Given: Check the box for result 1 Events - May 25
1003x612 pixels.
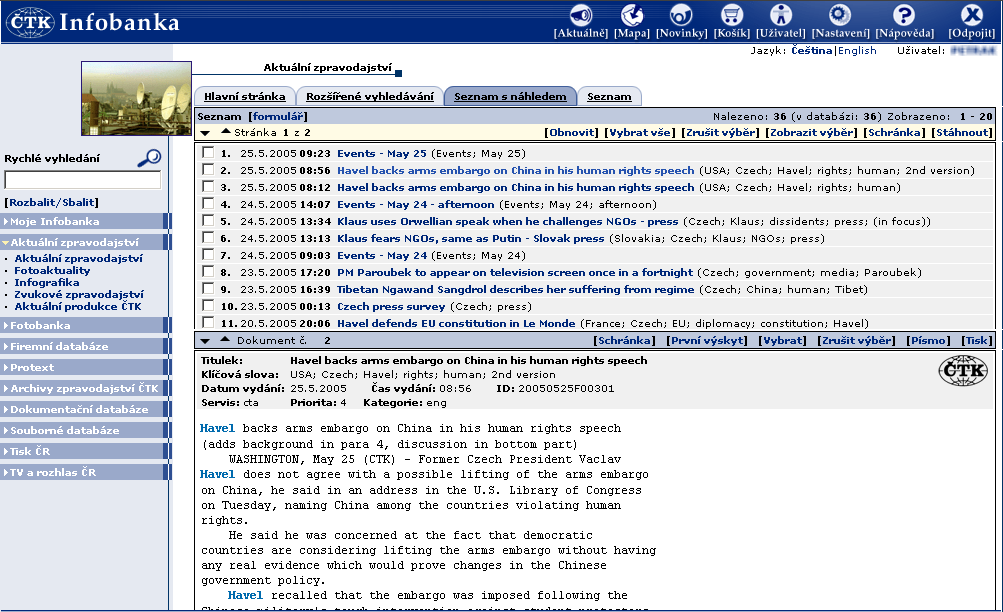Looking at the screenshot, I should pyautogui.click(x=207, y=153).
